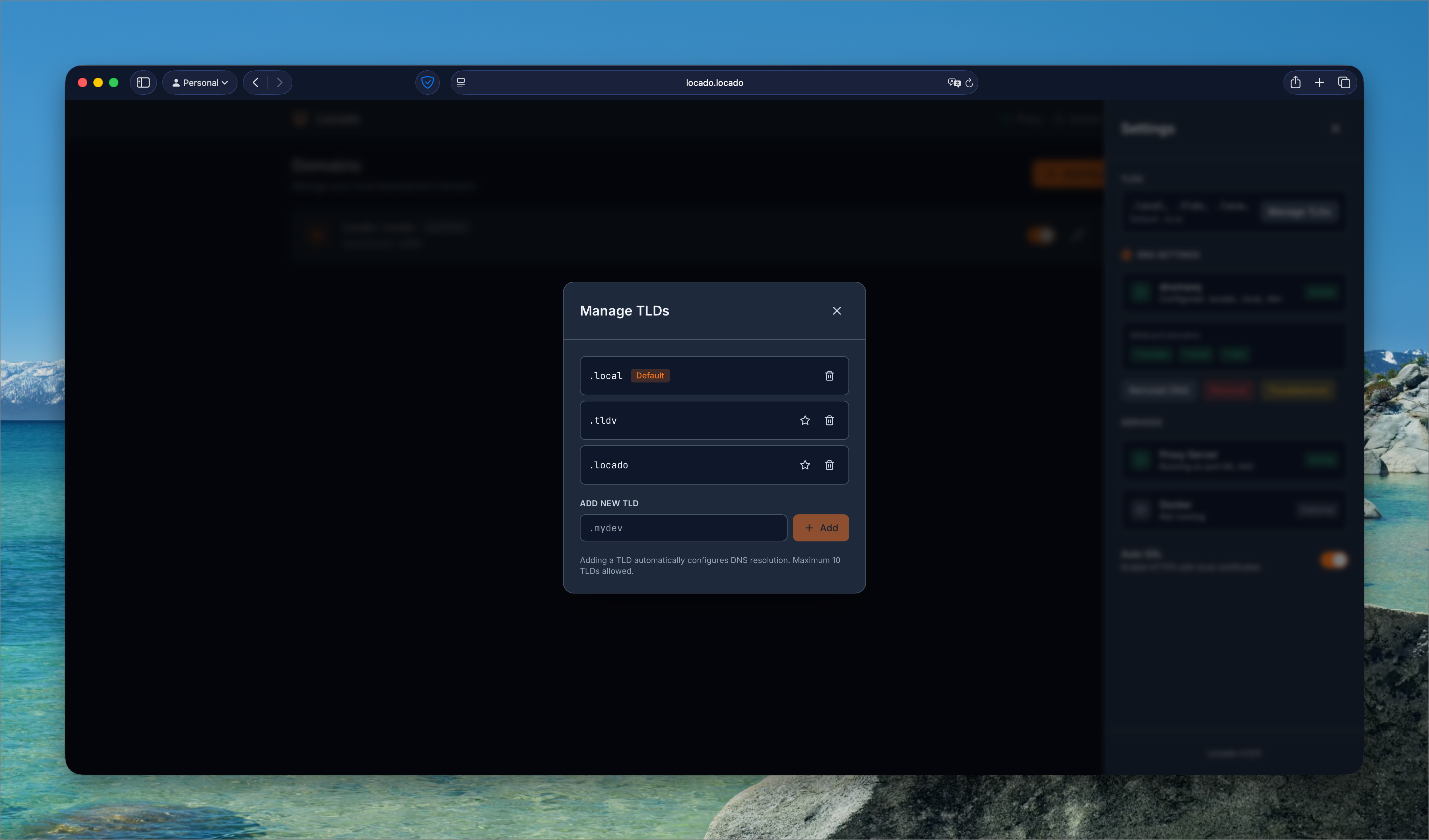Toggle the browser sidebar panel
The width and height of the screenshot is (1429, 840).
143,83
